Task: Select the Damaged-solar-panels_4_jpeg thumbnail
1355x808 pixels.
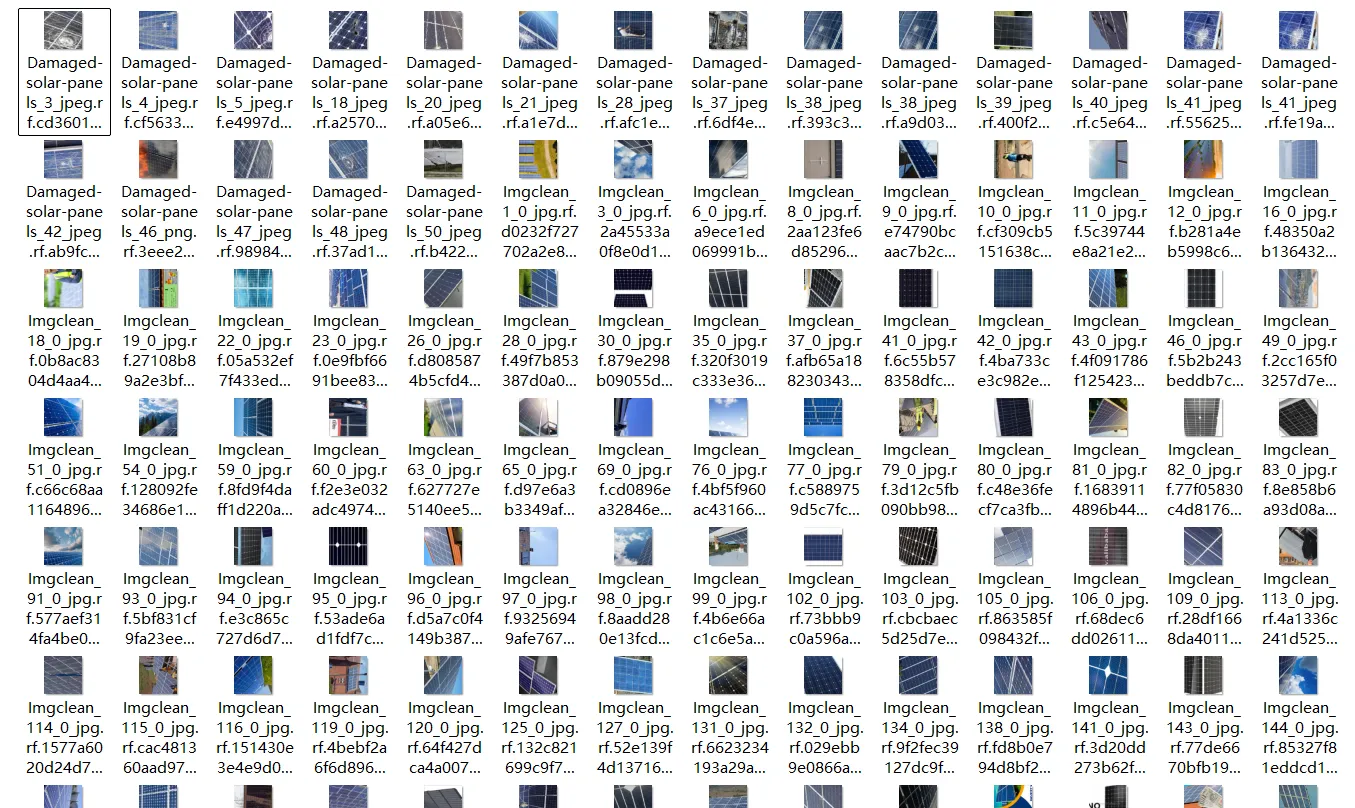Action: pos(159,31)
